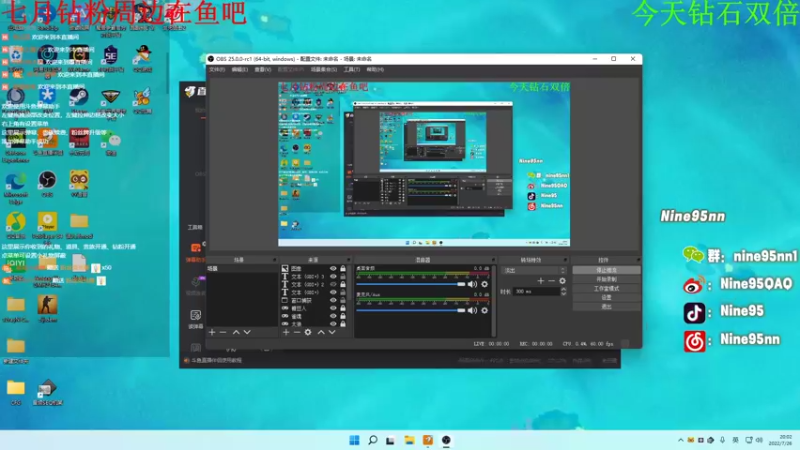
Task: Mute 麦克风/Aux with the speaker icon
Action: point(472,310)
